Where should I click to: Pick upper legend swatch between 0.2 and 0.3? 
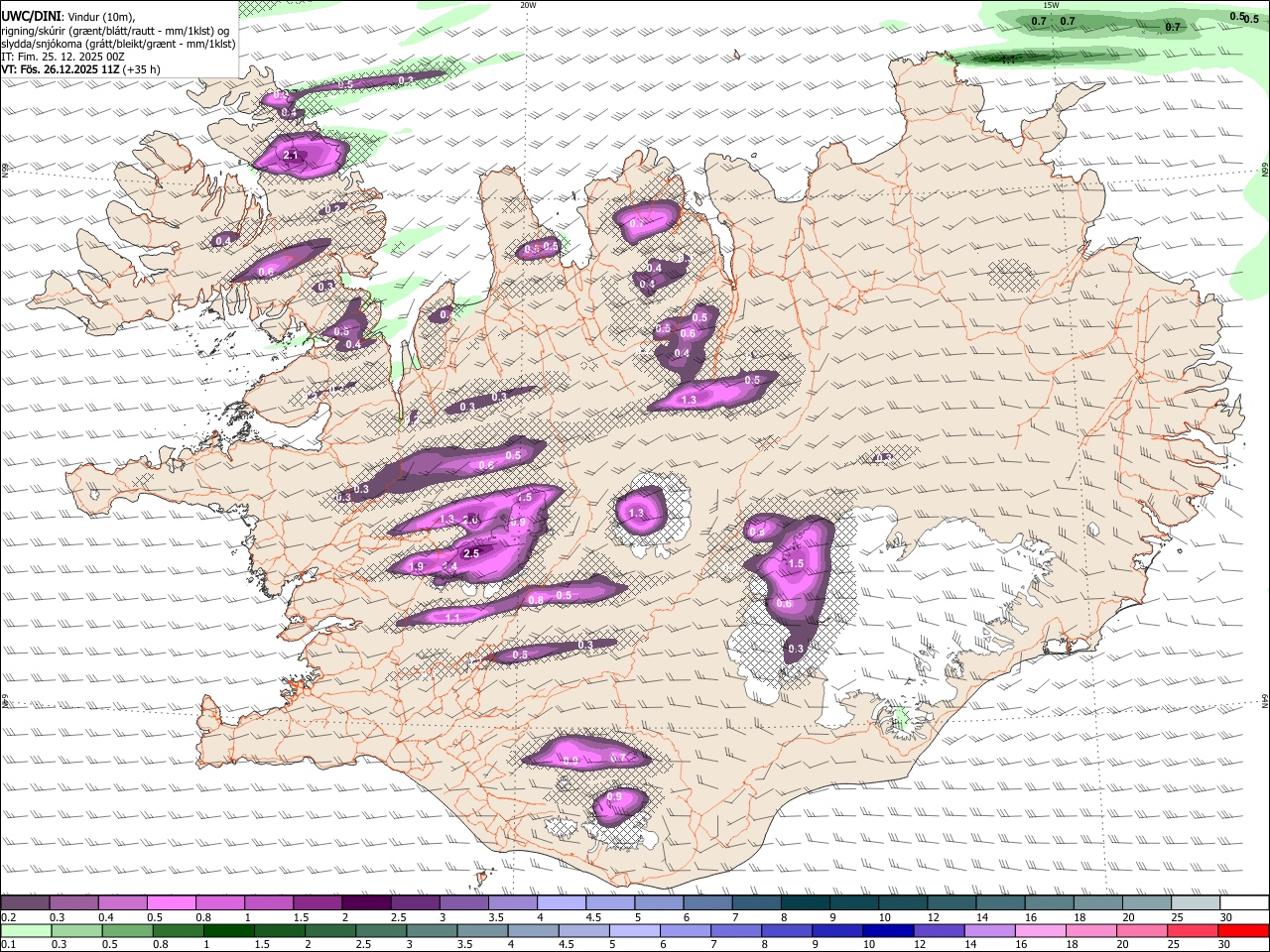point(25,902)
